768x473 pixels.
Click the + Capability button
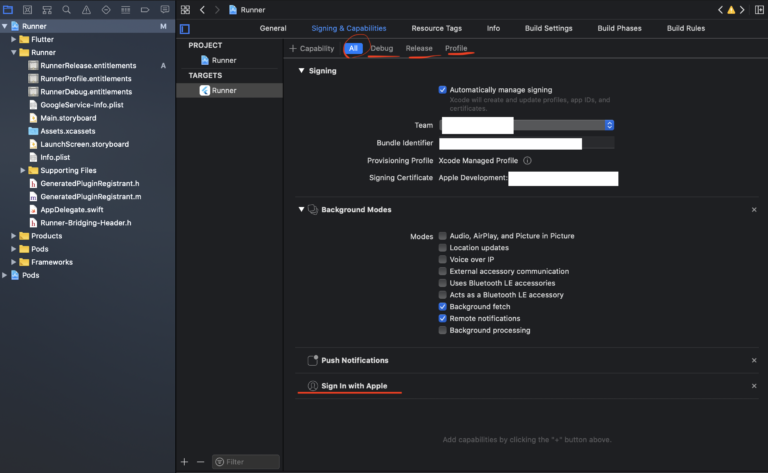pos(312,48)
